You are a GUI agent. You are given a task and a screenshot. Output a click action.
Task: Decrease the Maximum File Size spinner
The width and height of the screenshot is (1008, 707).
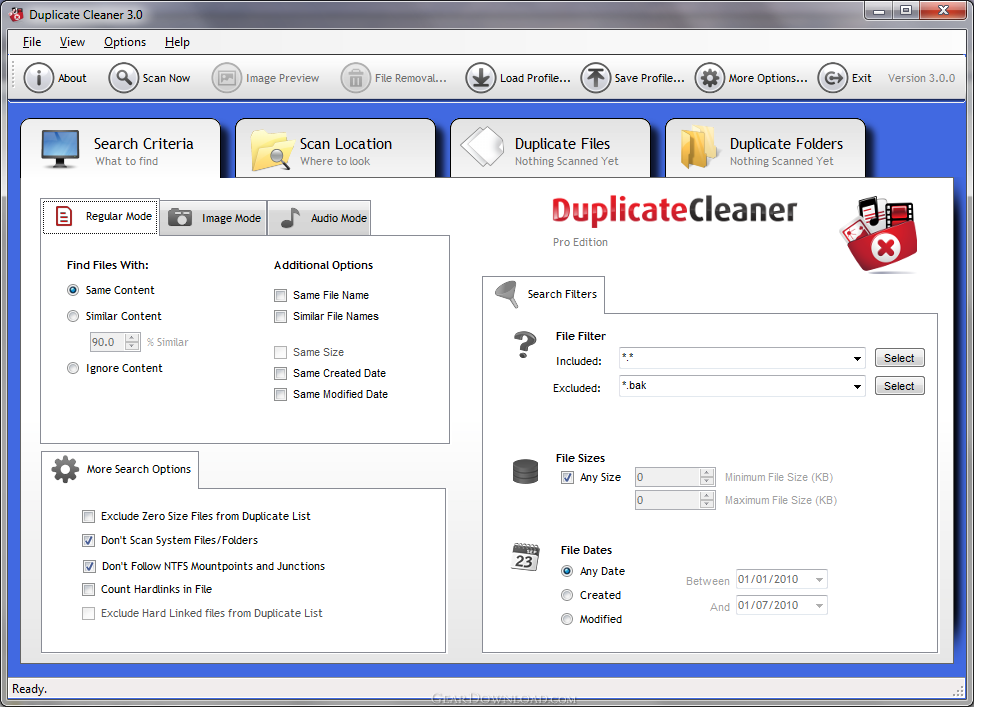[706, 504]
